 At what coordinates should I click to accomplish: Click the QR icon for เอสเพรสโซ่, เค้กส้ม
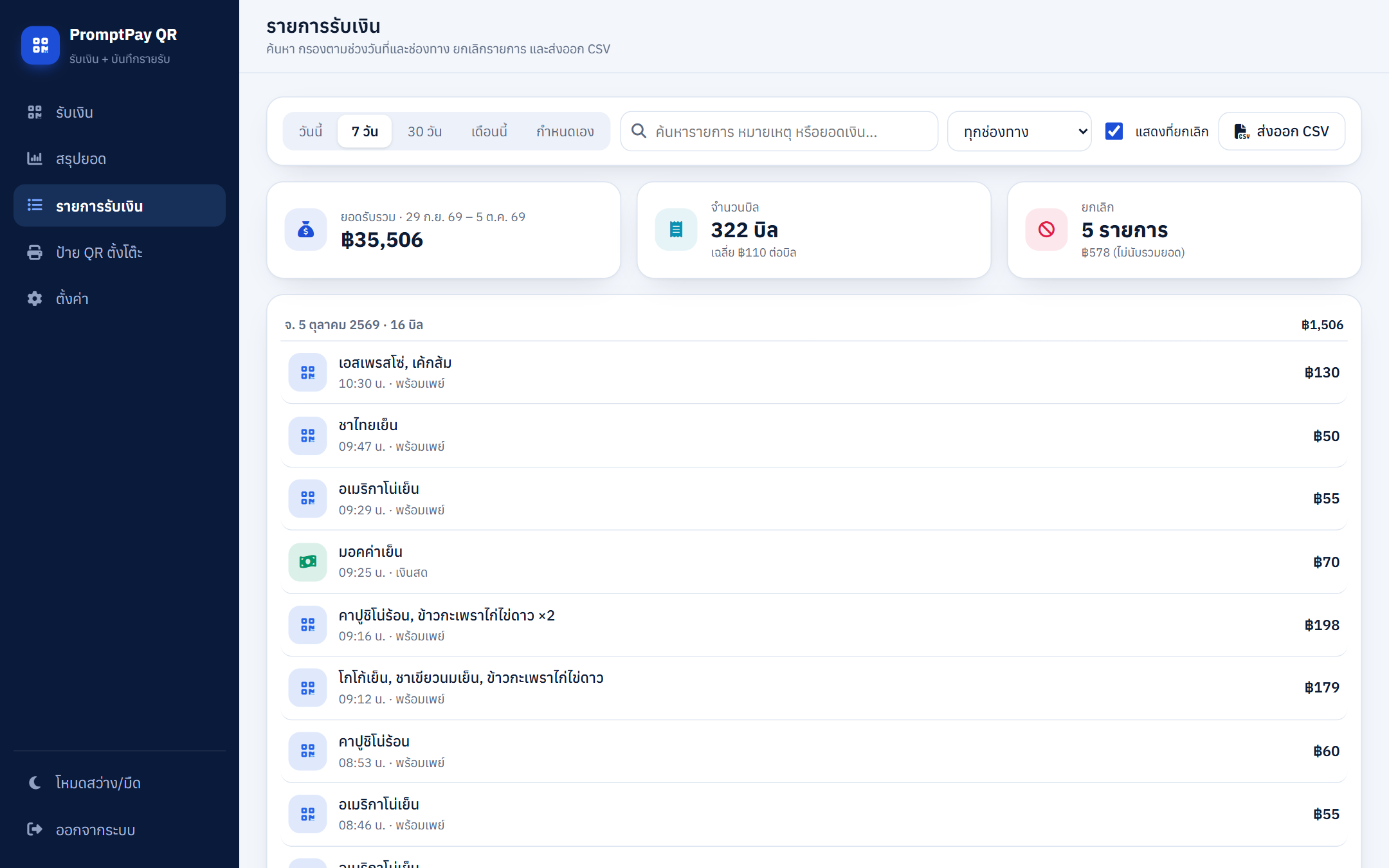[308, 372]
